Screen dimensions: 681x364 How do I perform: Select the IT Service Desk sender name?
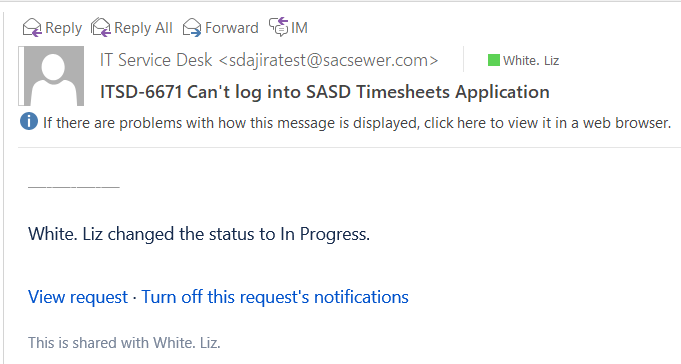pos(156,60)
